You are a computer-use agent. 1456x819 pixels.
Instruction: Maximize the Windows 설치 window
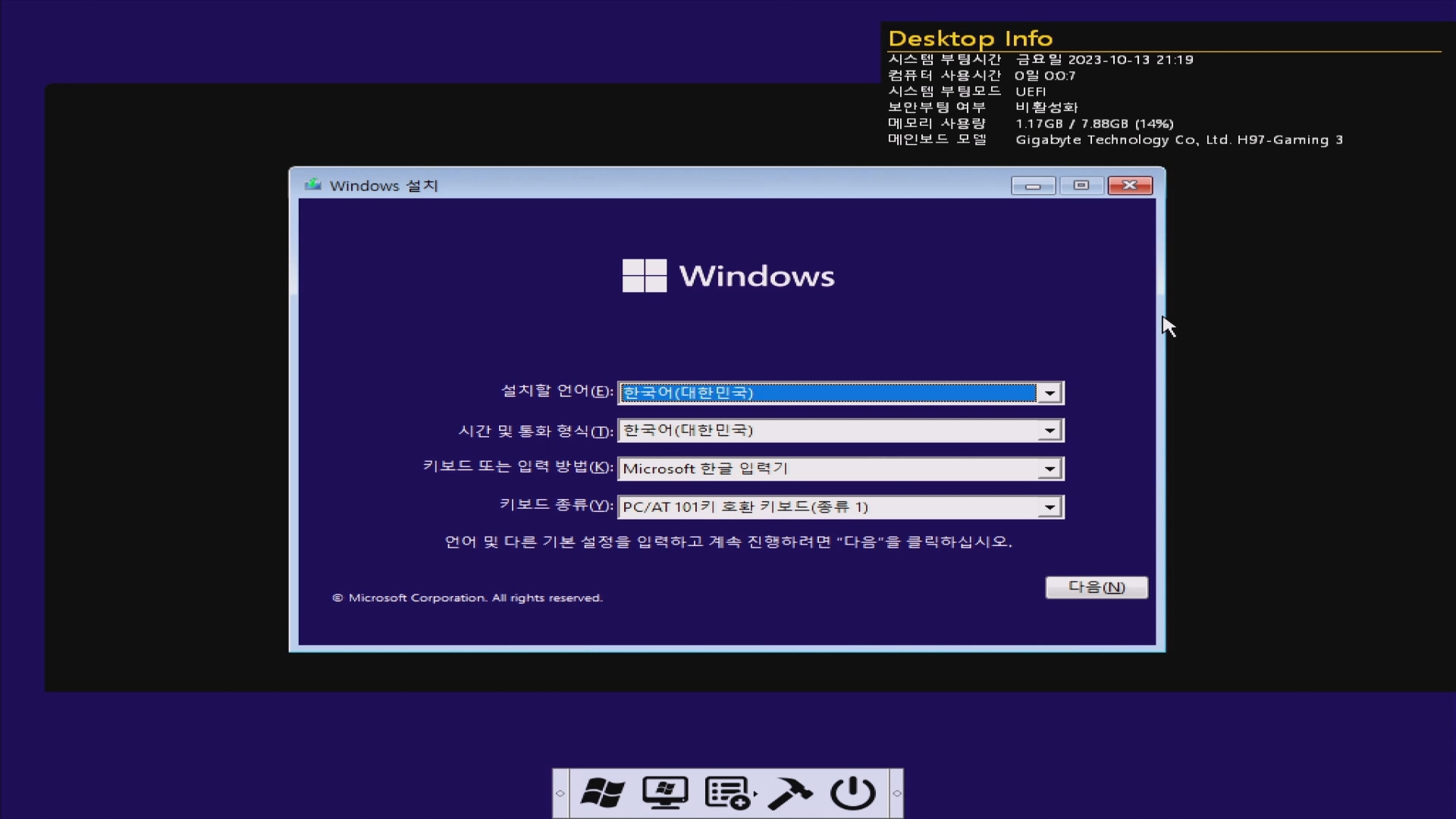point(1081,186)
